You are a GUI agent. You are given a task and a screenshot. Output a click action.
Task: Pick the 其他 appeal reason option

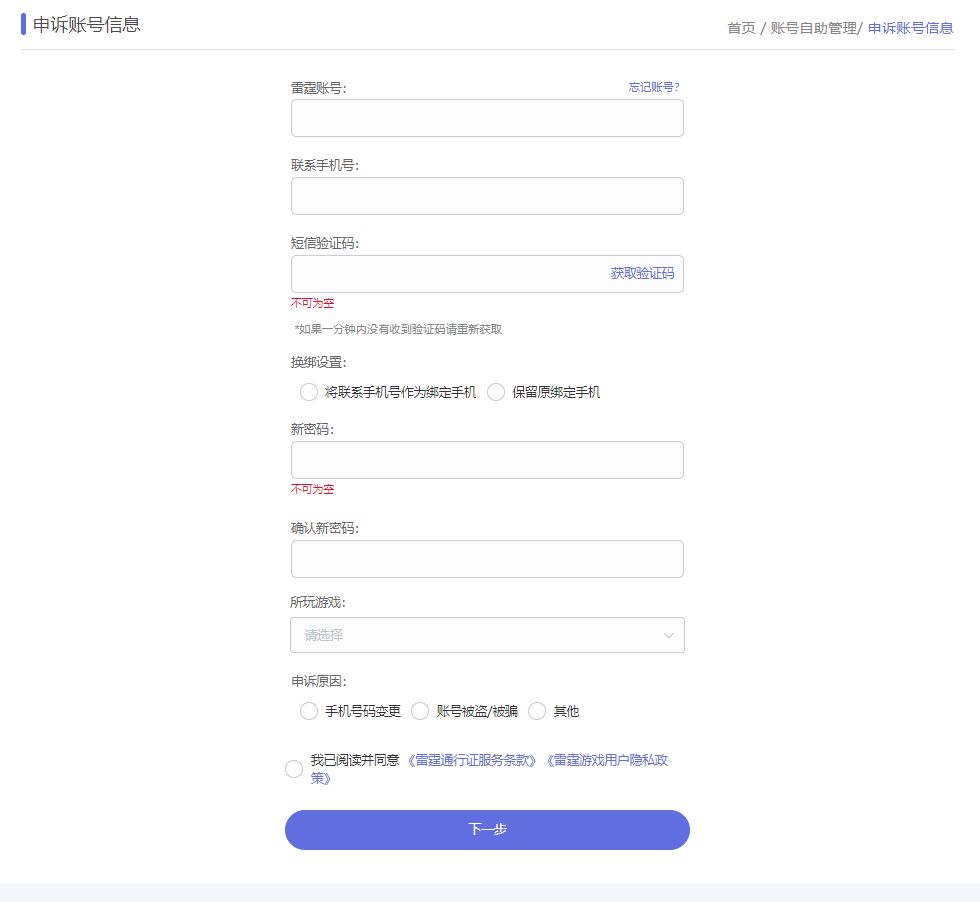(537, 711)
